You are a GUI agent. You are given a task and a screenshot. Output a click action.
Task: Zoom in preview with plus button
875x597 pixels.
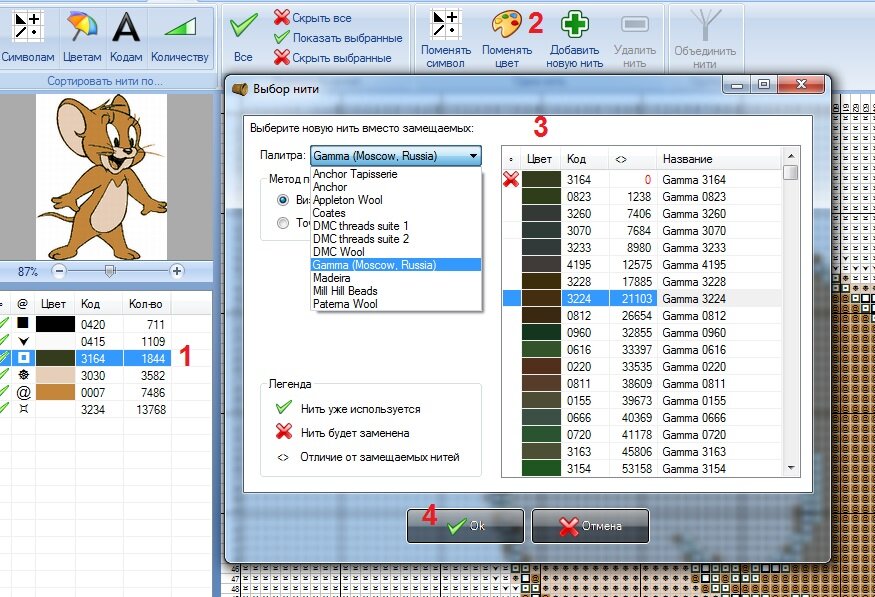[x=177, y=271]
